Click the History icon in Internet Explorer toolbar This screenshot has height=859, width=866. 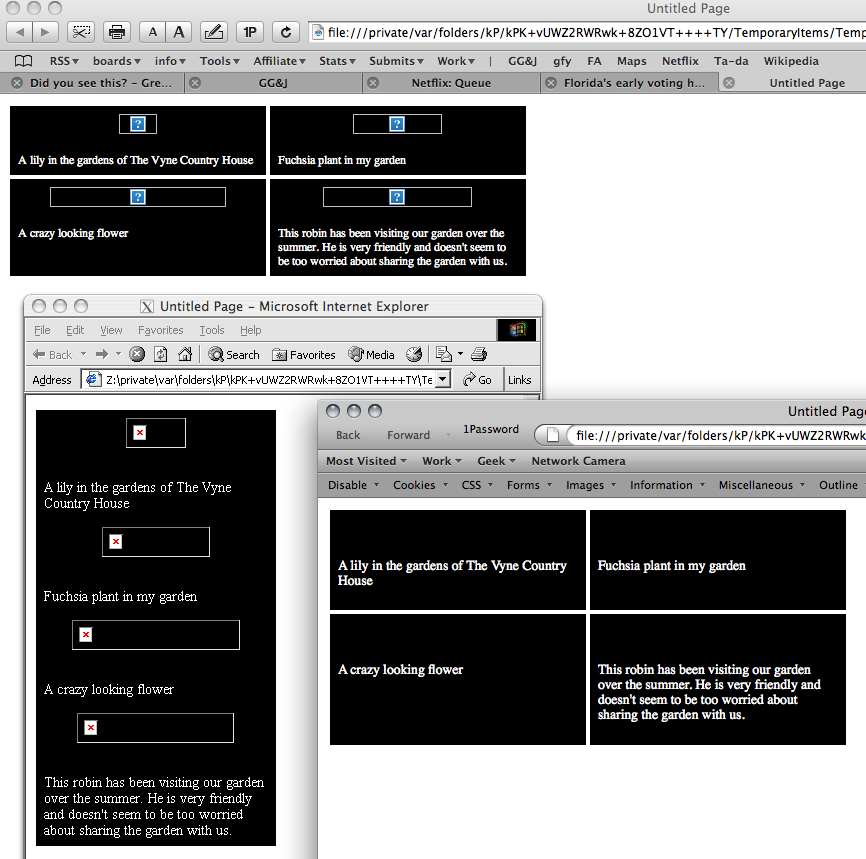click(414, 354)
